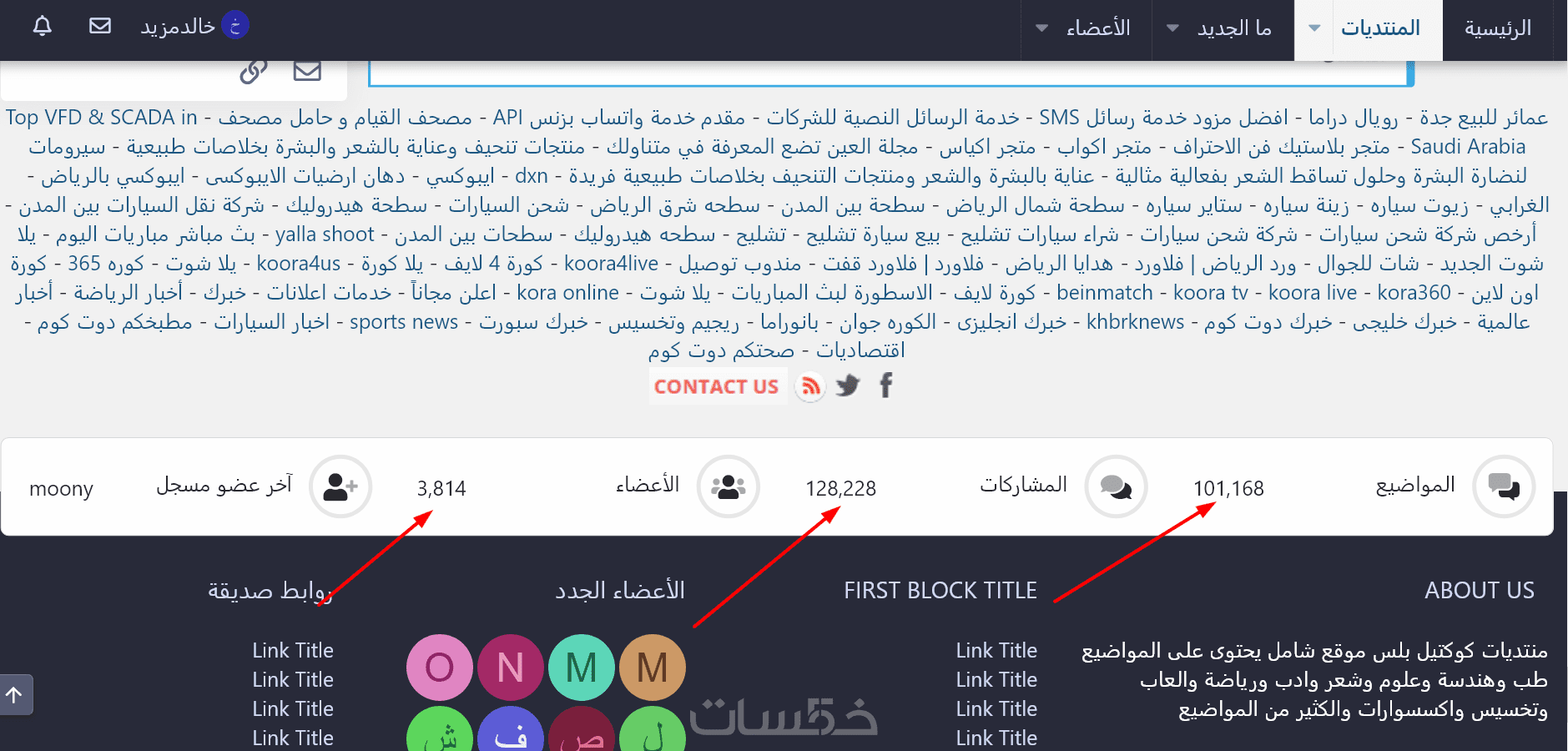Viewport: 1568px width, 751px height.
Task: Open the inbox envelope in the navbar
Action: 100,27
